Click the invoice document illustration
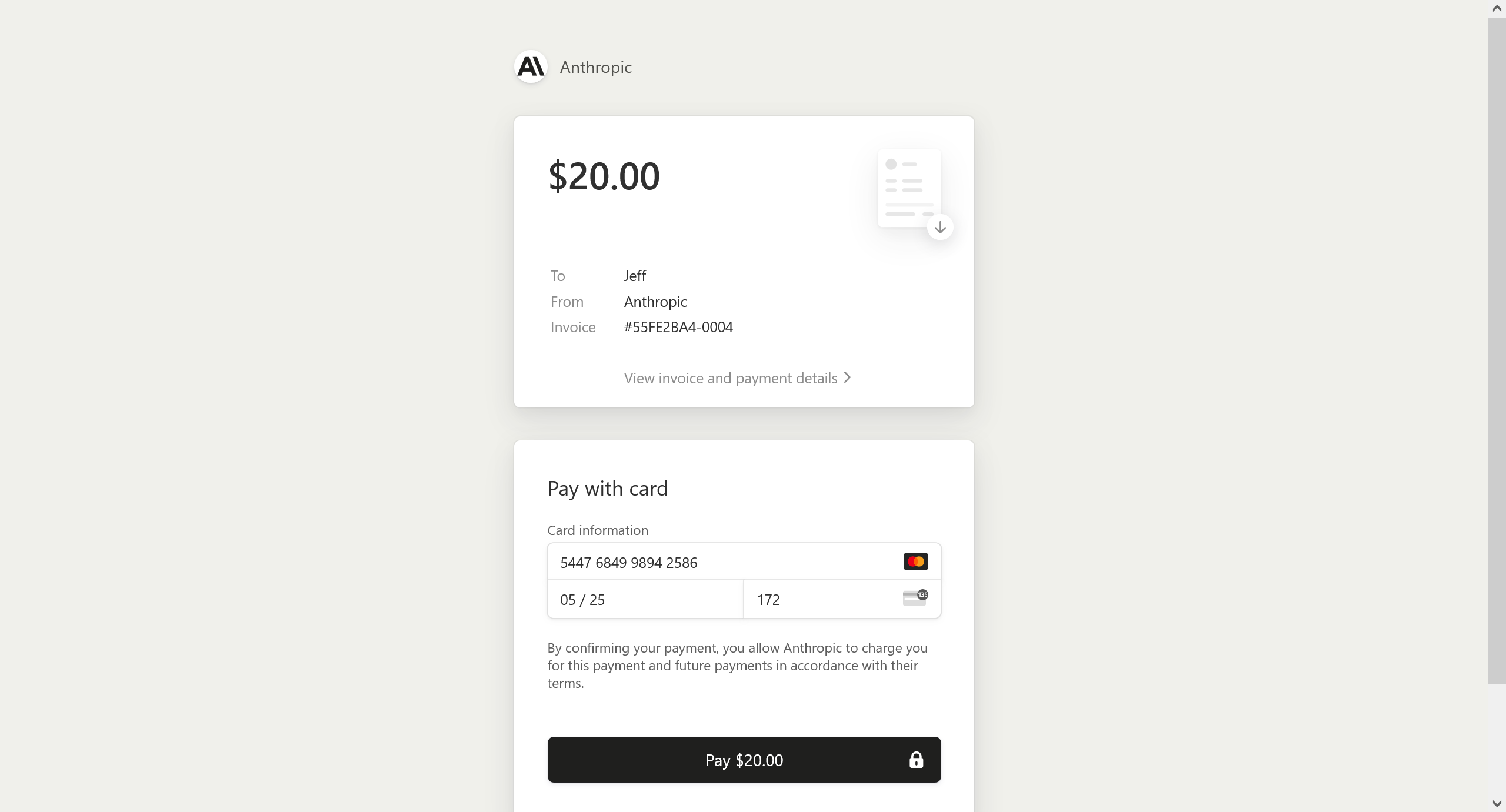This screenshot has height=812, width=1506. (x=909, y=188)
